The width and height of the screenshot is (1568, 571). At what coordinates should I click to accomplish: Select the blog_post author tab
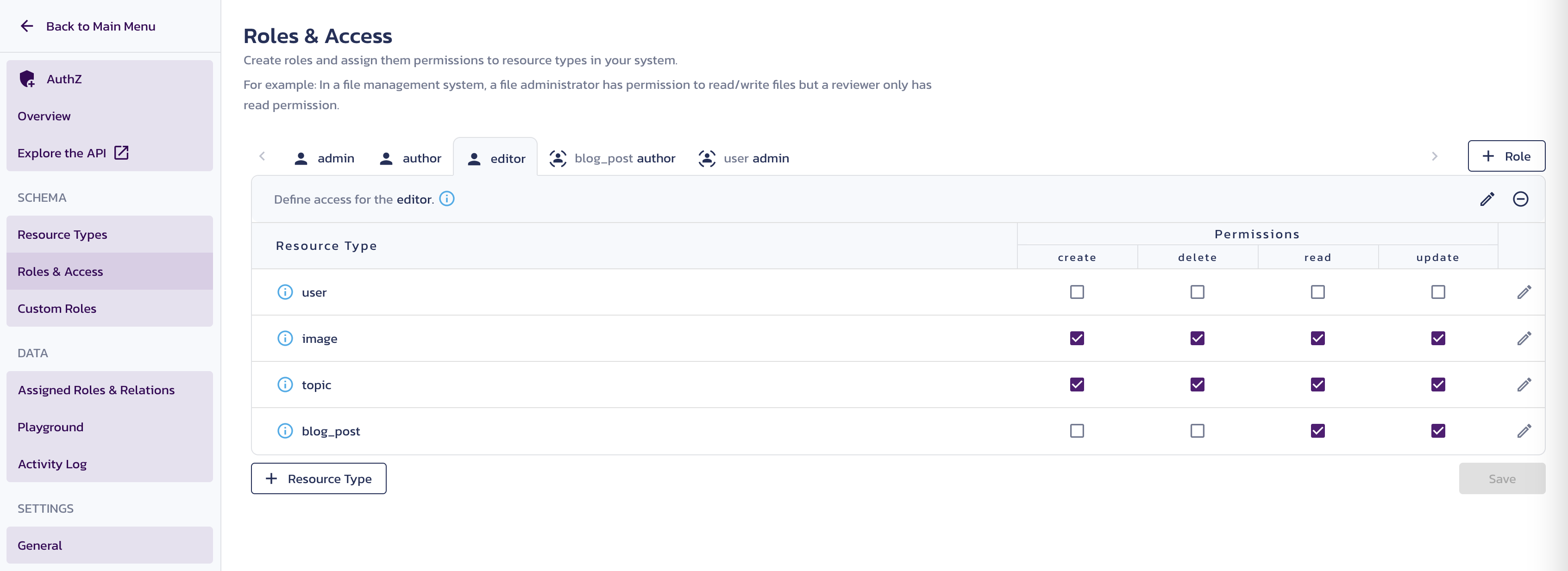click(x=613, y=157)
